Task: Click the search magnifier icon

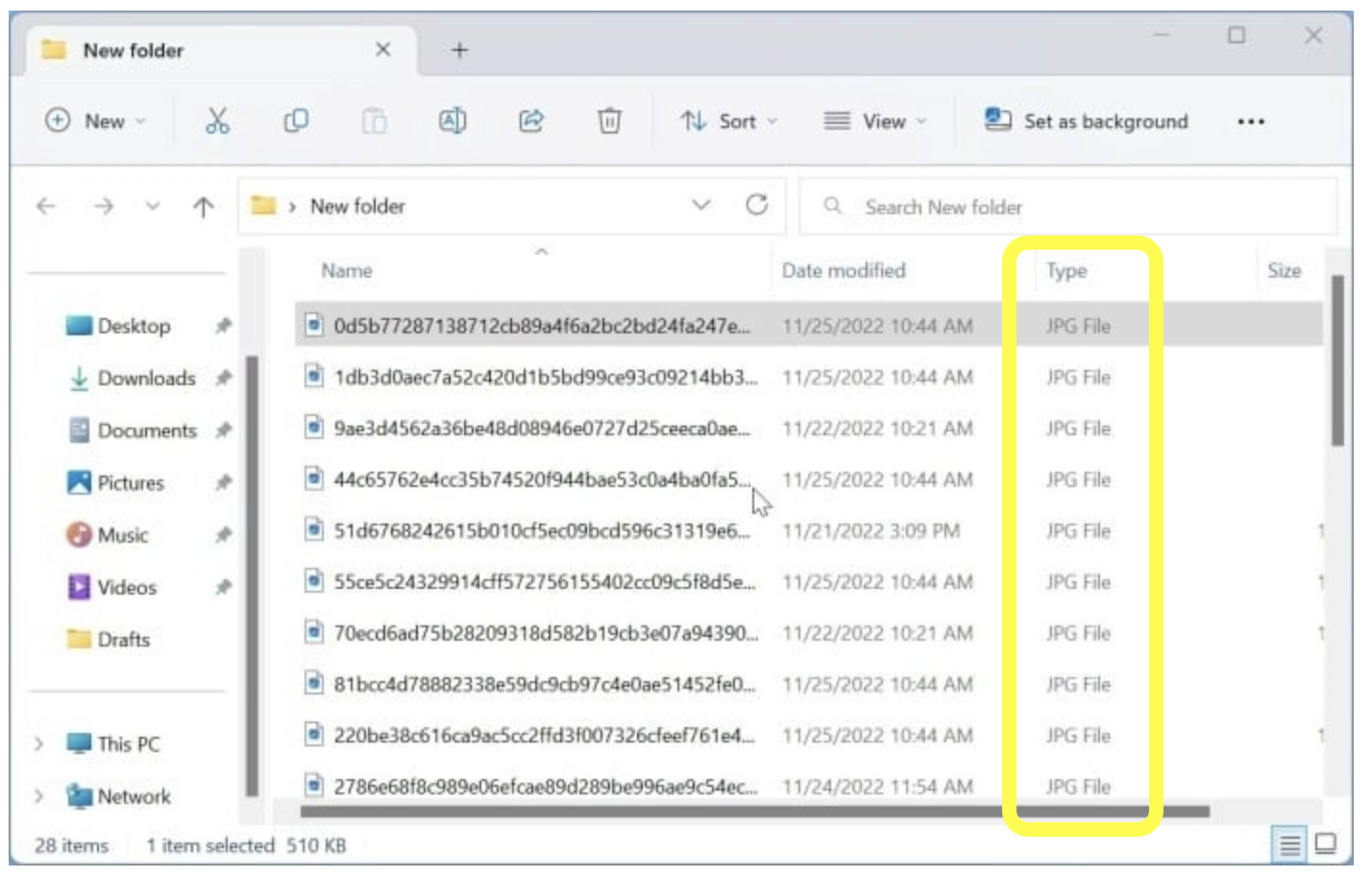Action: pos(833,206)
